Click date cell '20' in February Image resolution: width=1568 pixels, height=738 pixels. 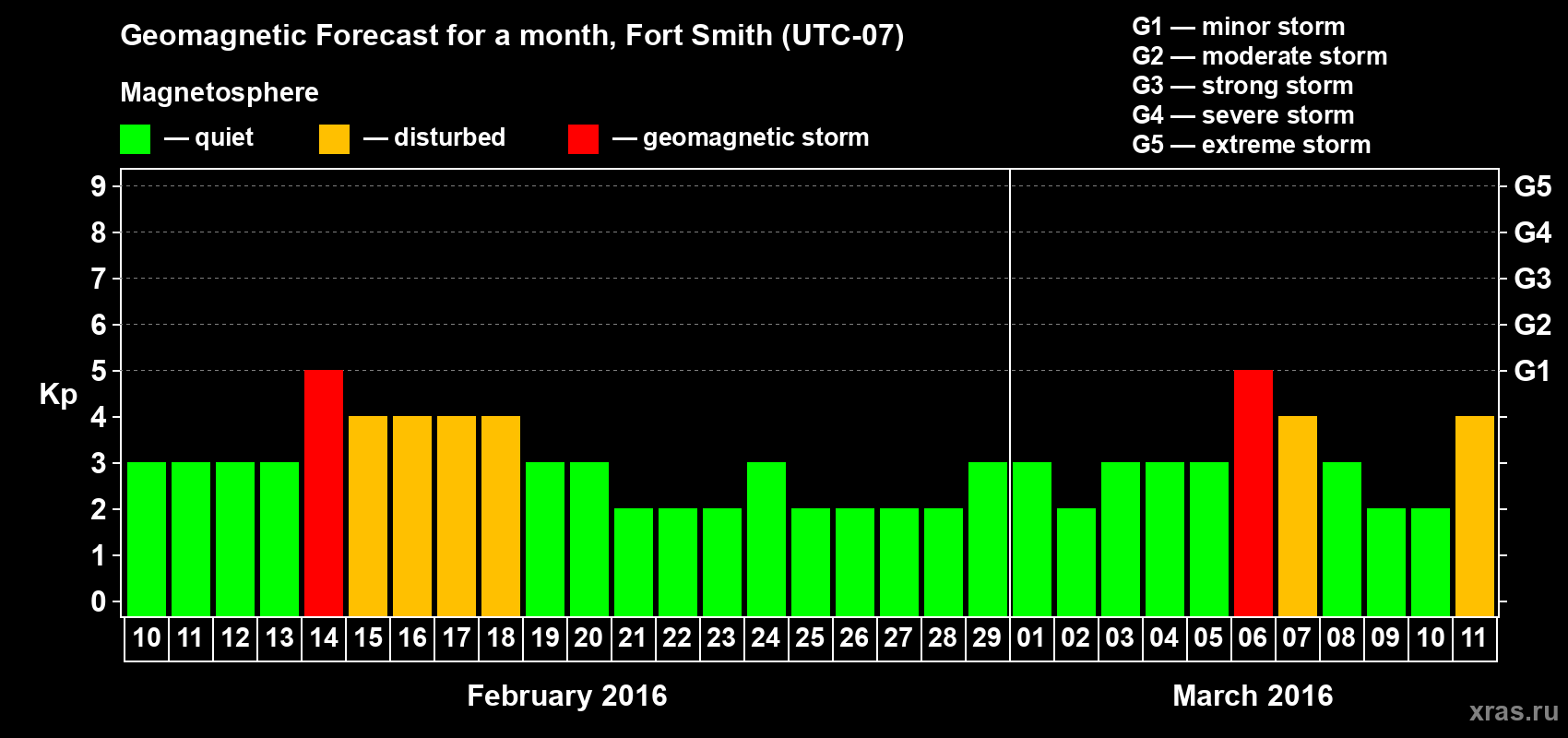click(x=589, y=638)
